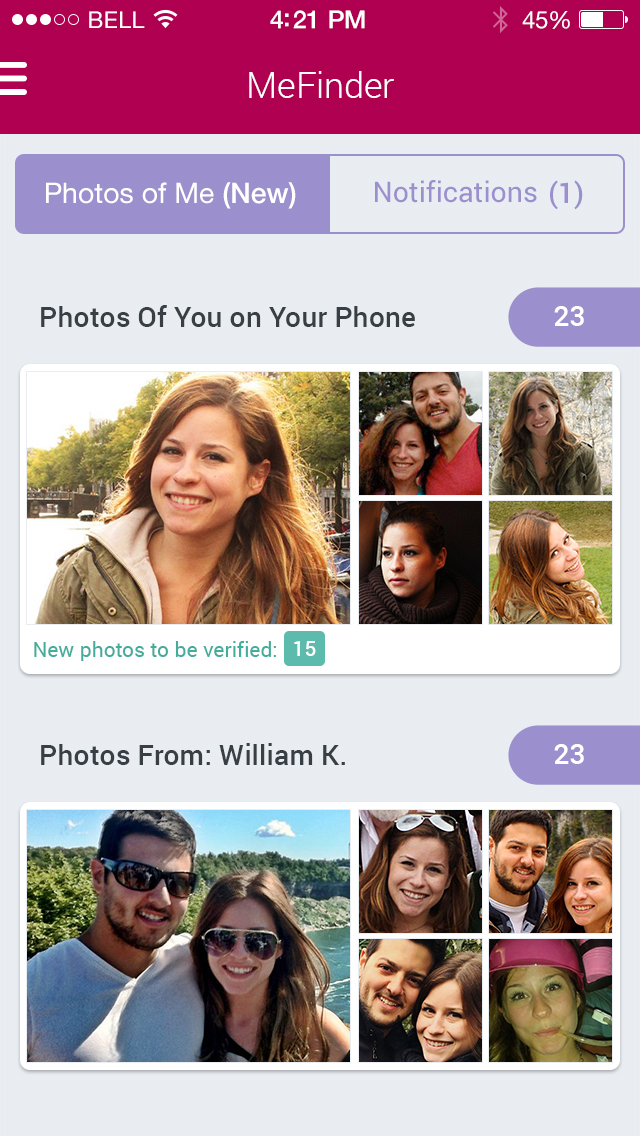Select the 'Photos From: William K.' heading
The width and height of the screenshot is (640, 1136).
193,755
